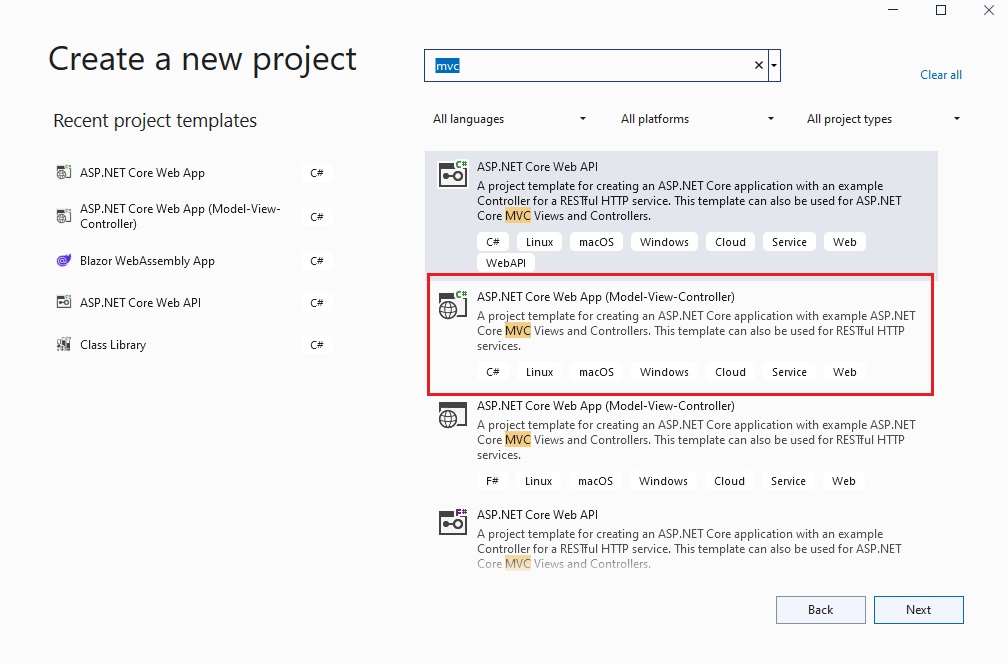Click the Next button

918,609
